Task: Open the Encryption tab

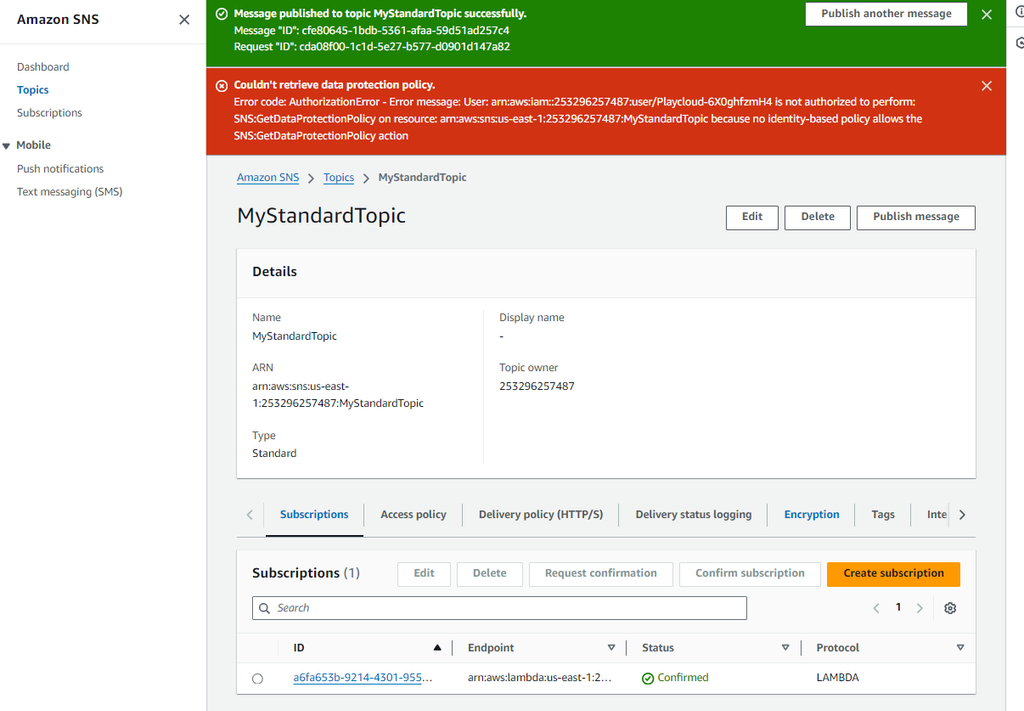Action: (811, 514)
